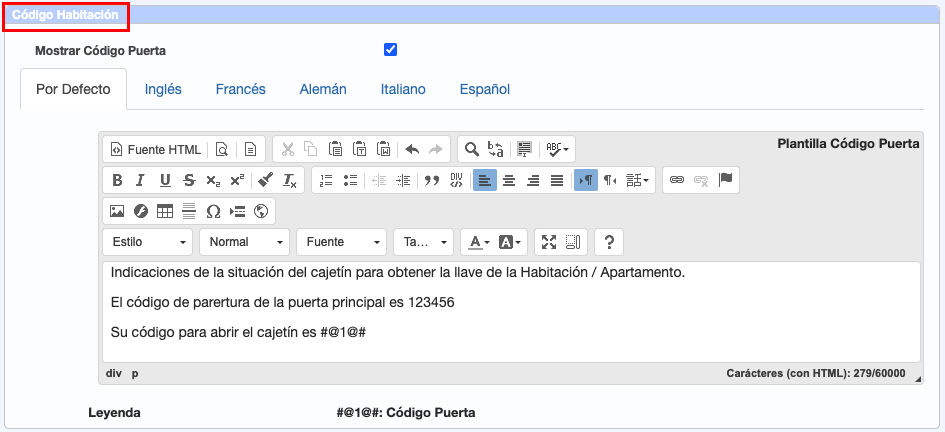945x432 pixels.
Task: Justify the text
Action: coord(557,180)
